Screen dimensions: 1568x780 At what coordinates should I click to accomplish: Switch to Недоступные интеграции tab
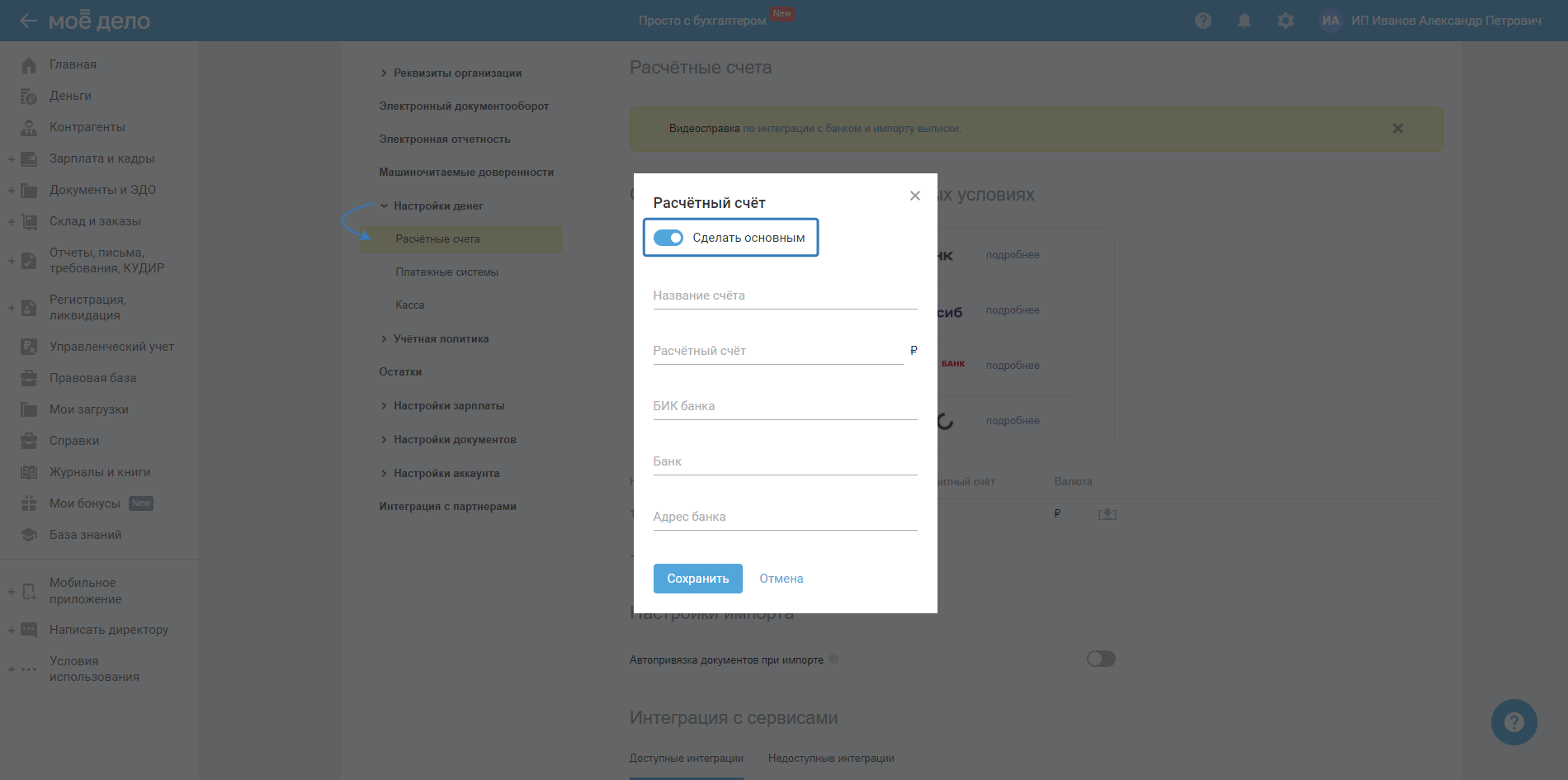coord(831,759)
